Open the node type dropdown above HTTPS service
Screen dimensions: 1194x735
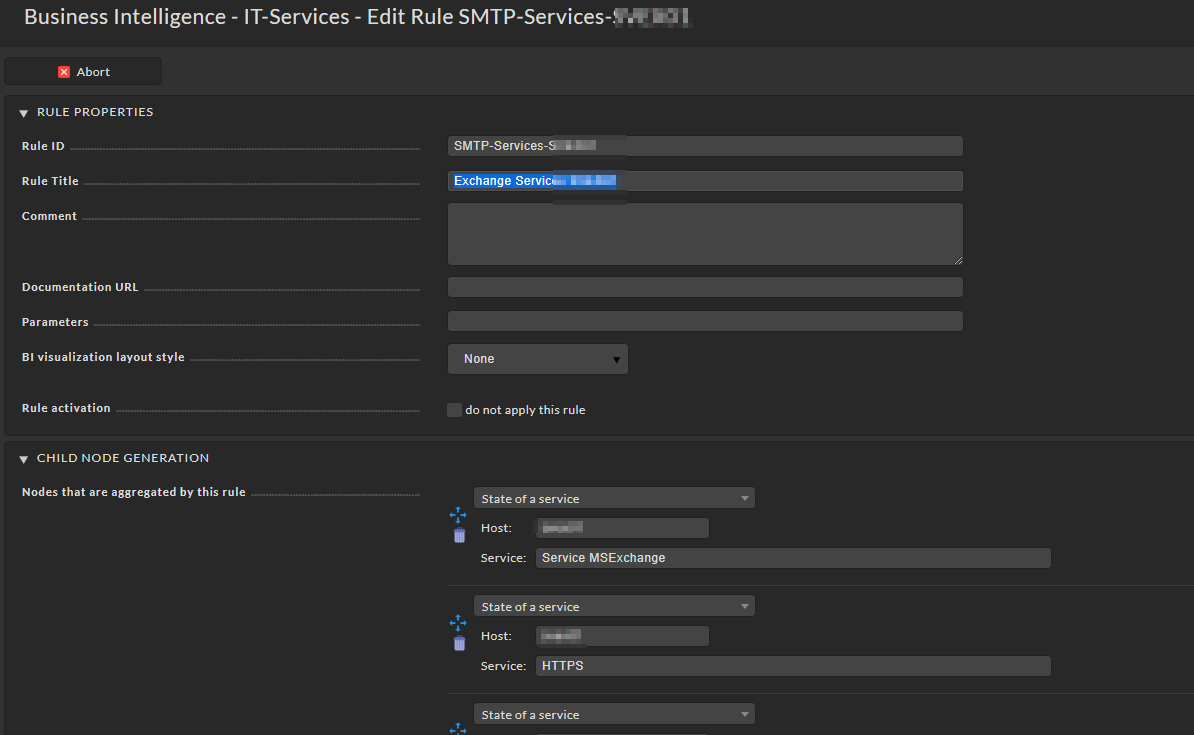pos(614,606)
